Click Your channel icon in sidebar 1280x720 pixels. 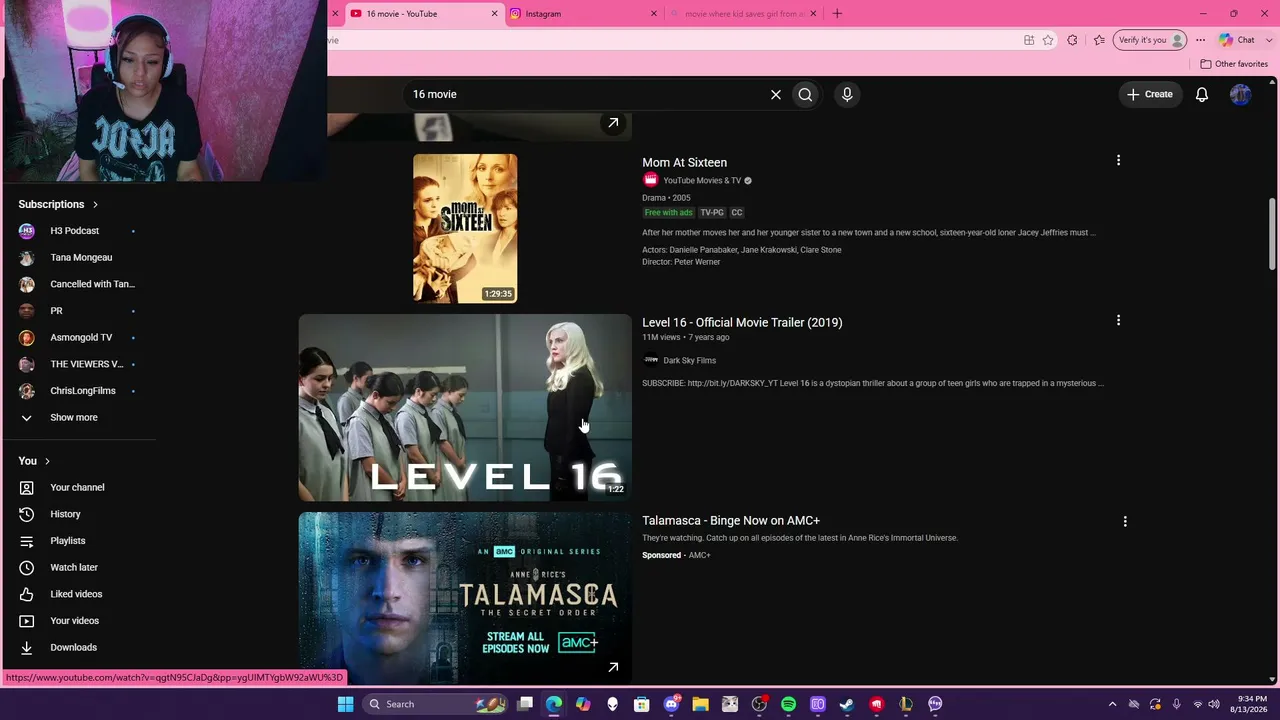click(27, 487)
